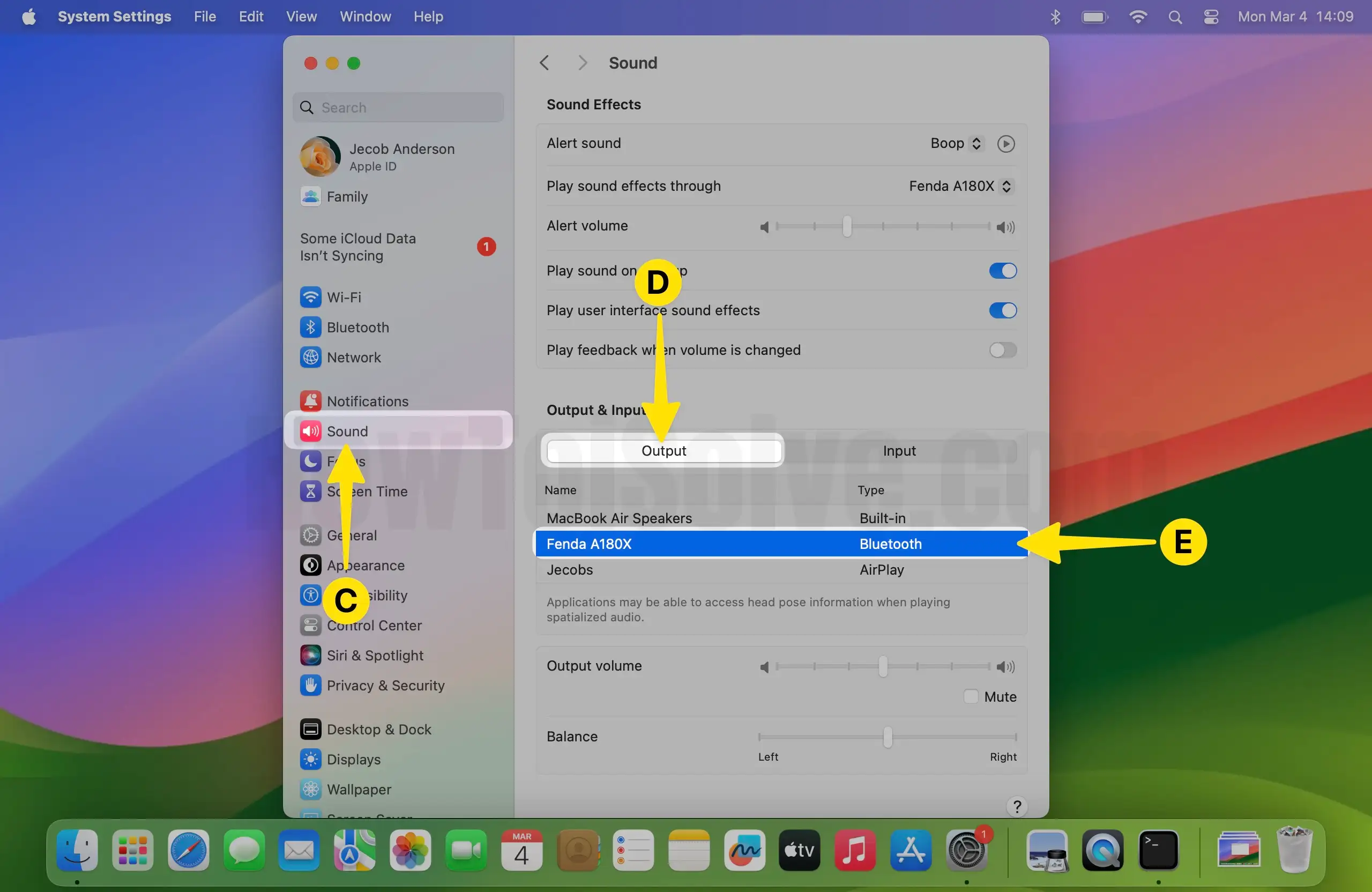Open Bluetooth settings in sidebar
The height and width of the screenshot is (892, 1372).
click(357, 328)
